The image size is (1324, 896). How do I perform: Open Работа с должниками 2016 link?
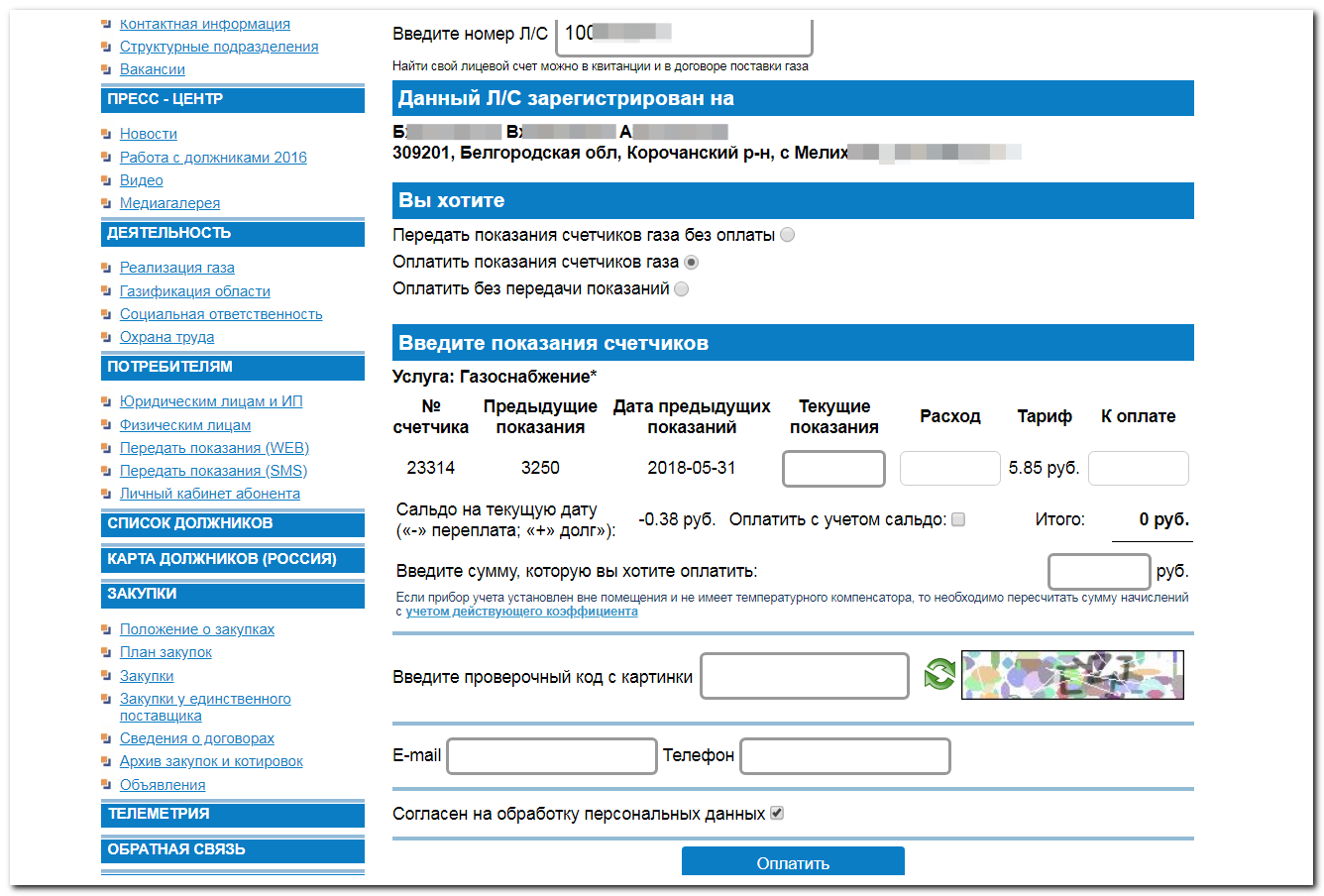tap(213, 158)
